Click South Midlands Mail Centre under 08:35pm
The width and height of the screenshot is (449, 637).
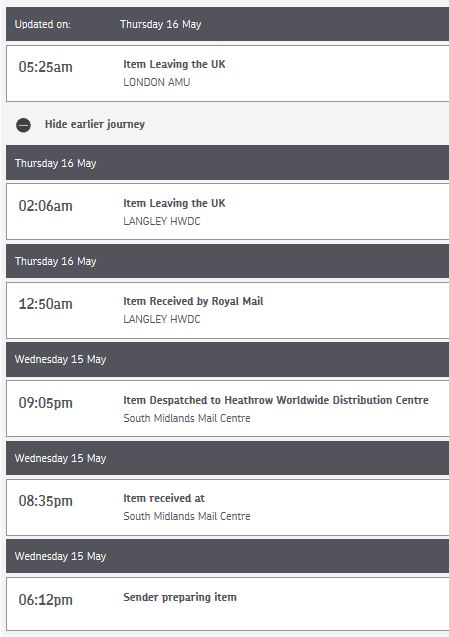point(187,516)
